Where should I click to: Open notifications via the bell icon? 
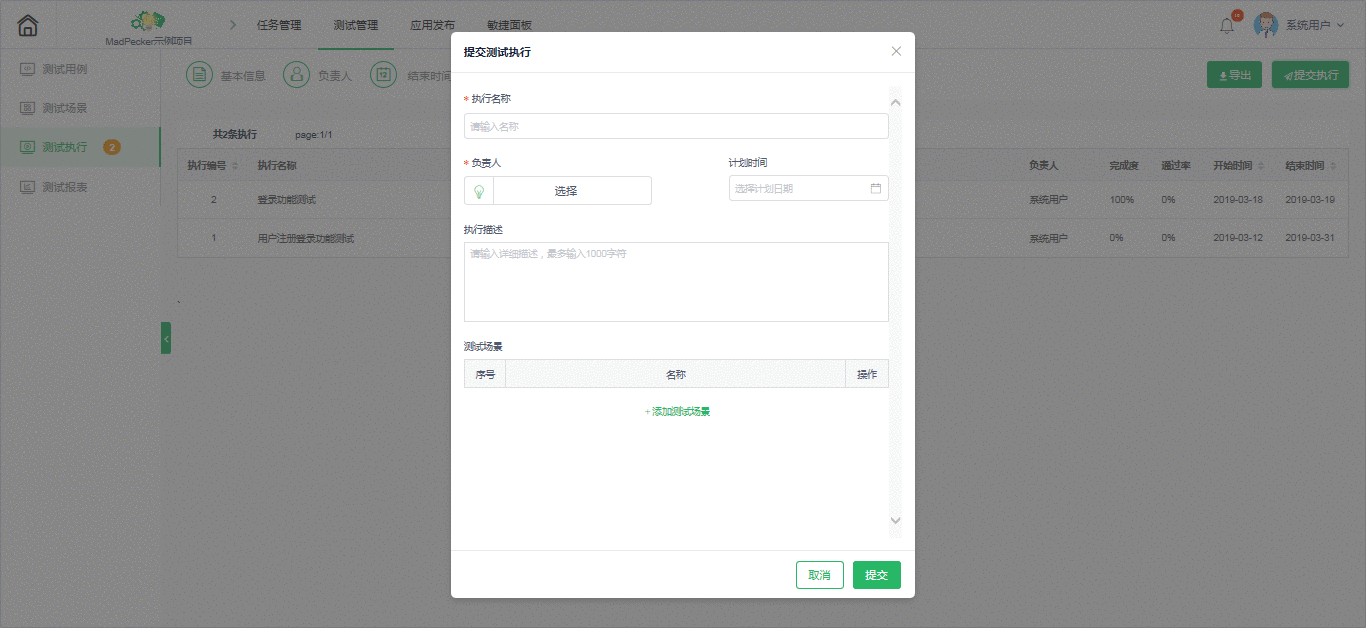tap(1227, 24)
